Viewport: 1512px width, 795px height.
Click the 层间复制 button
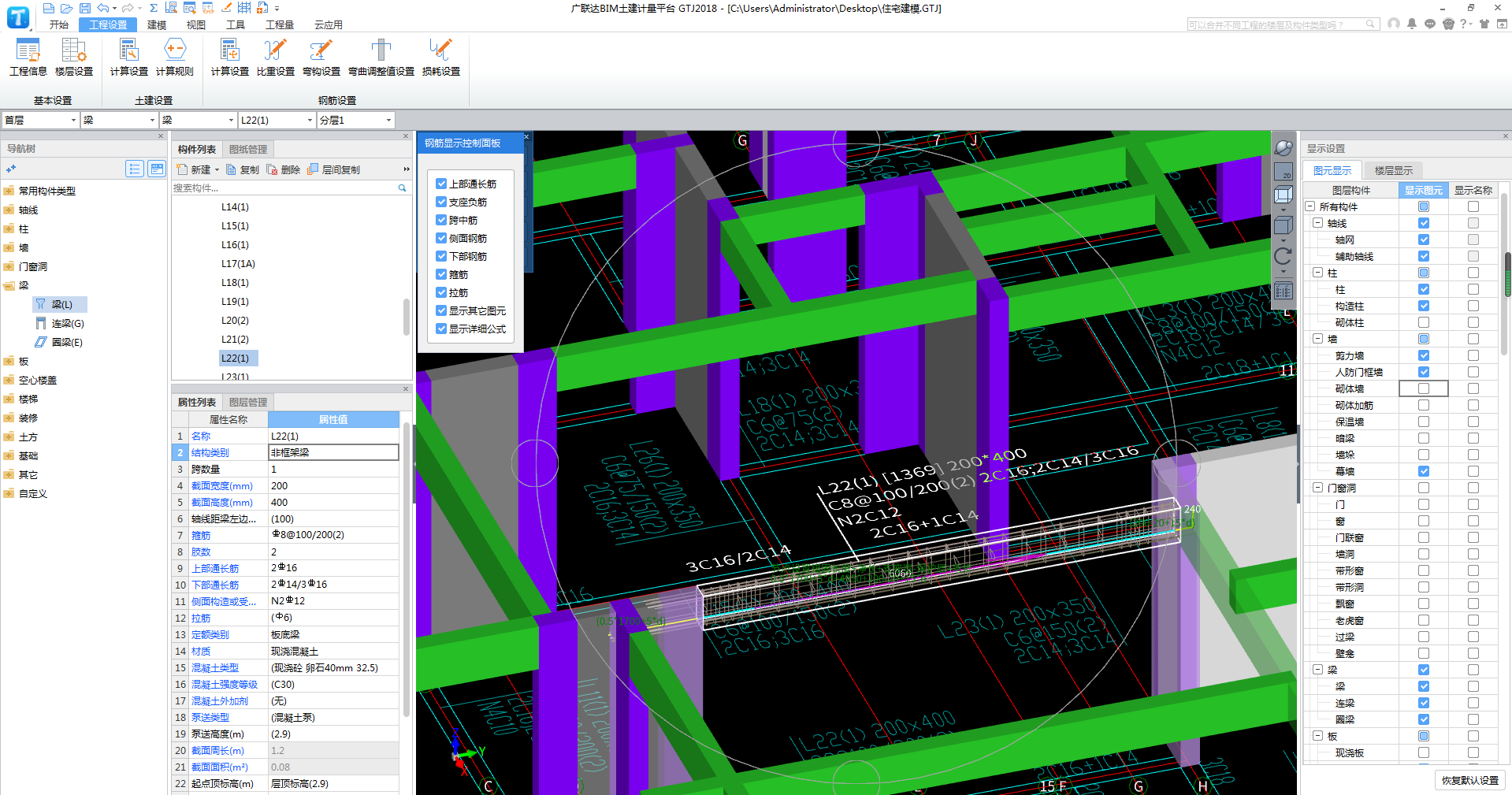[x=334, y=170]
